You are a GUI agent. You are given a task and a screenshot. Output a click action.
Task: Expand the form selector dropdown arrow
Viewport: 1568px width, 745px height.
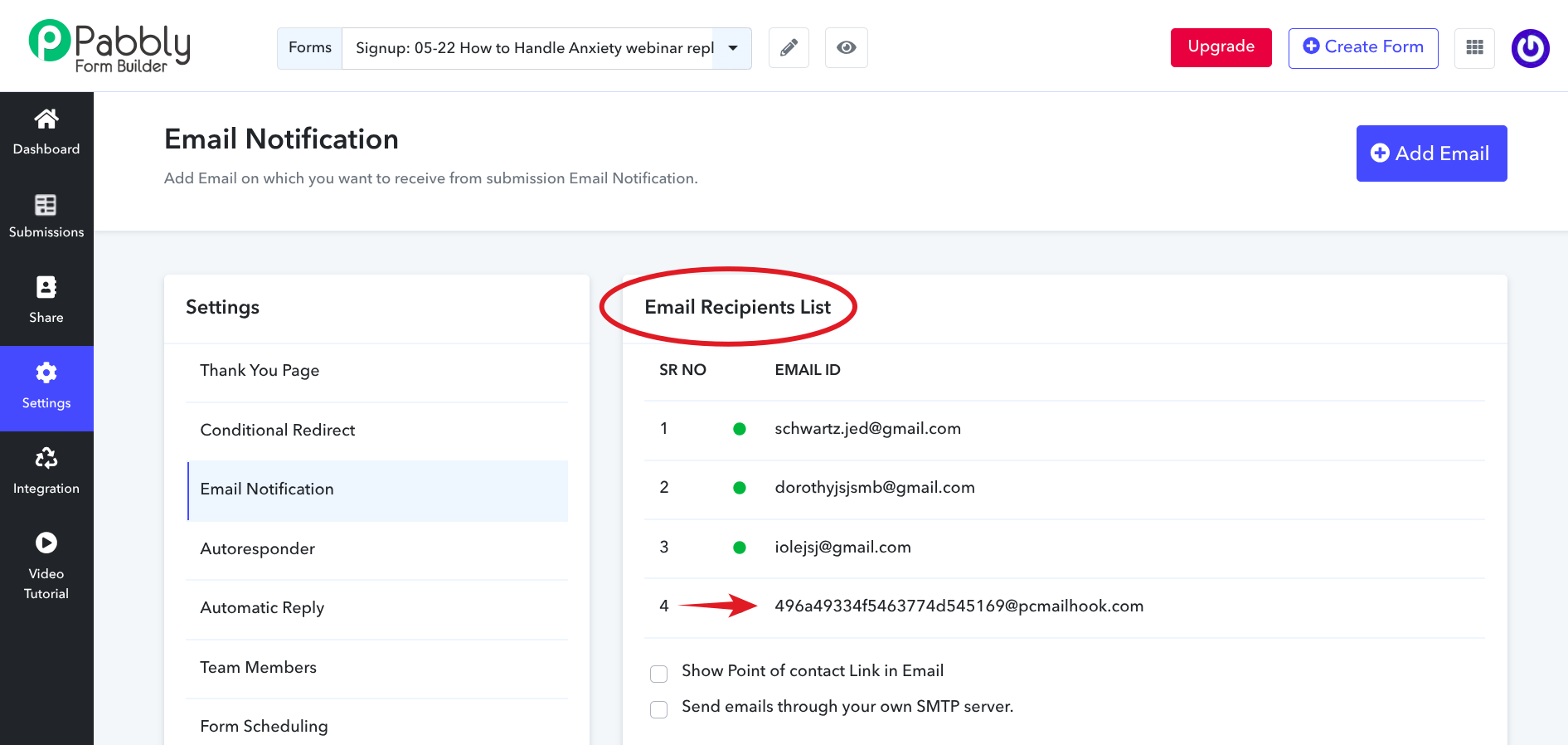[733, 48]
